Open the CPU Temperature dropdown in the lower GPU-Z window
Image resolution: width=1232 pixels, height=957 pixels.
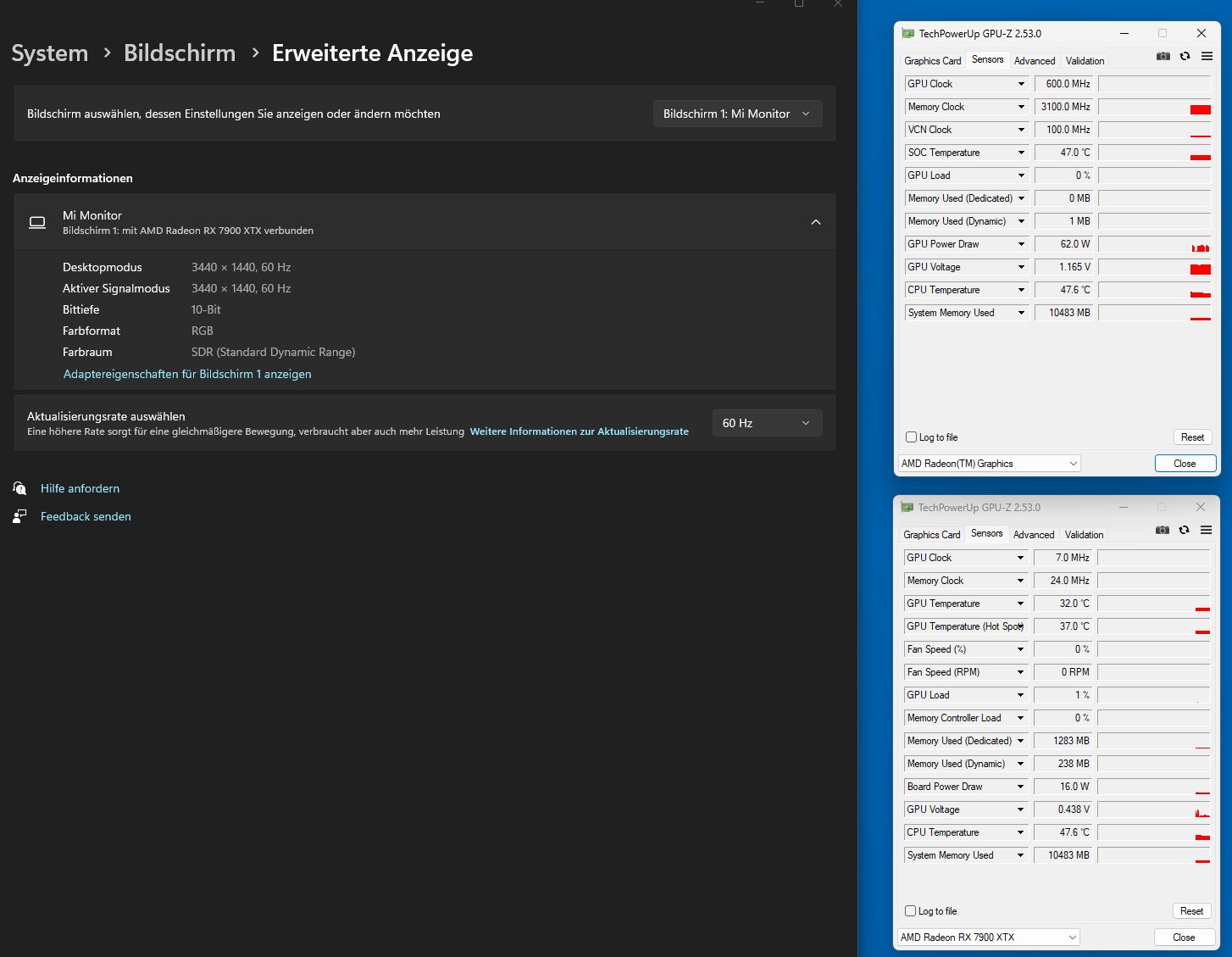1021,832
